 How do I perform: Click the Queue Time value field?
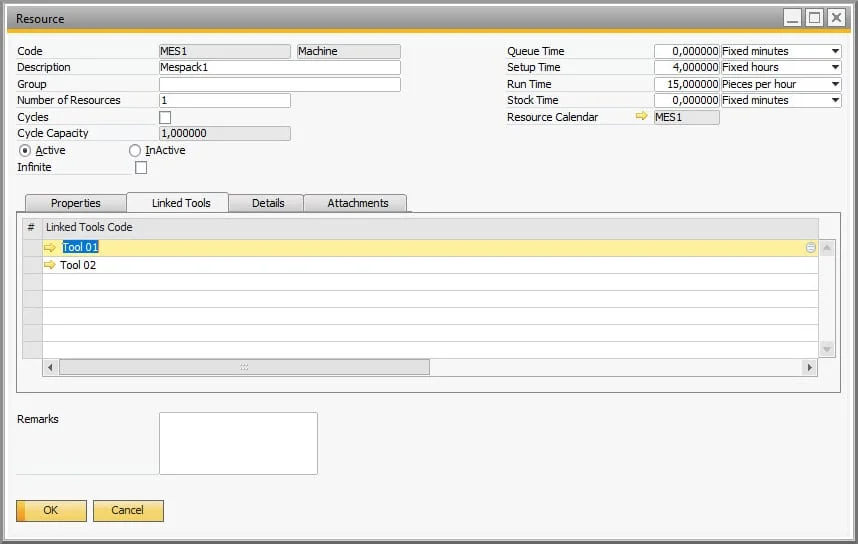point(686,51)
